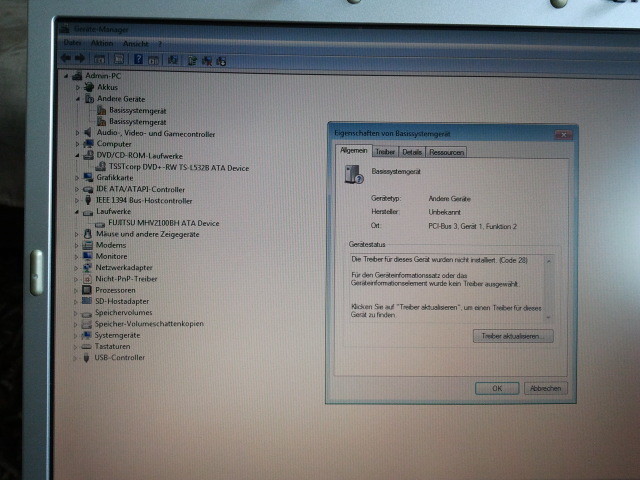
Task: Click the IEEE 1394 Bus-Hostcontroller icon
Action: [x=88, y=200]
